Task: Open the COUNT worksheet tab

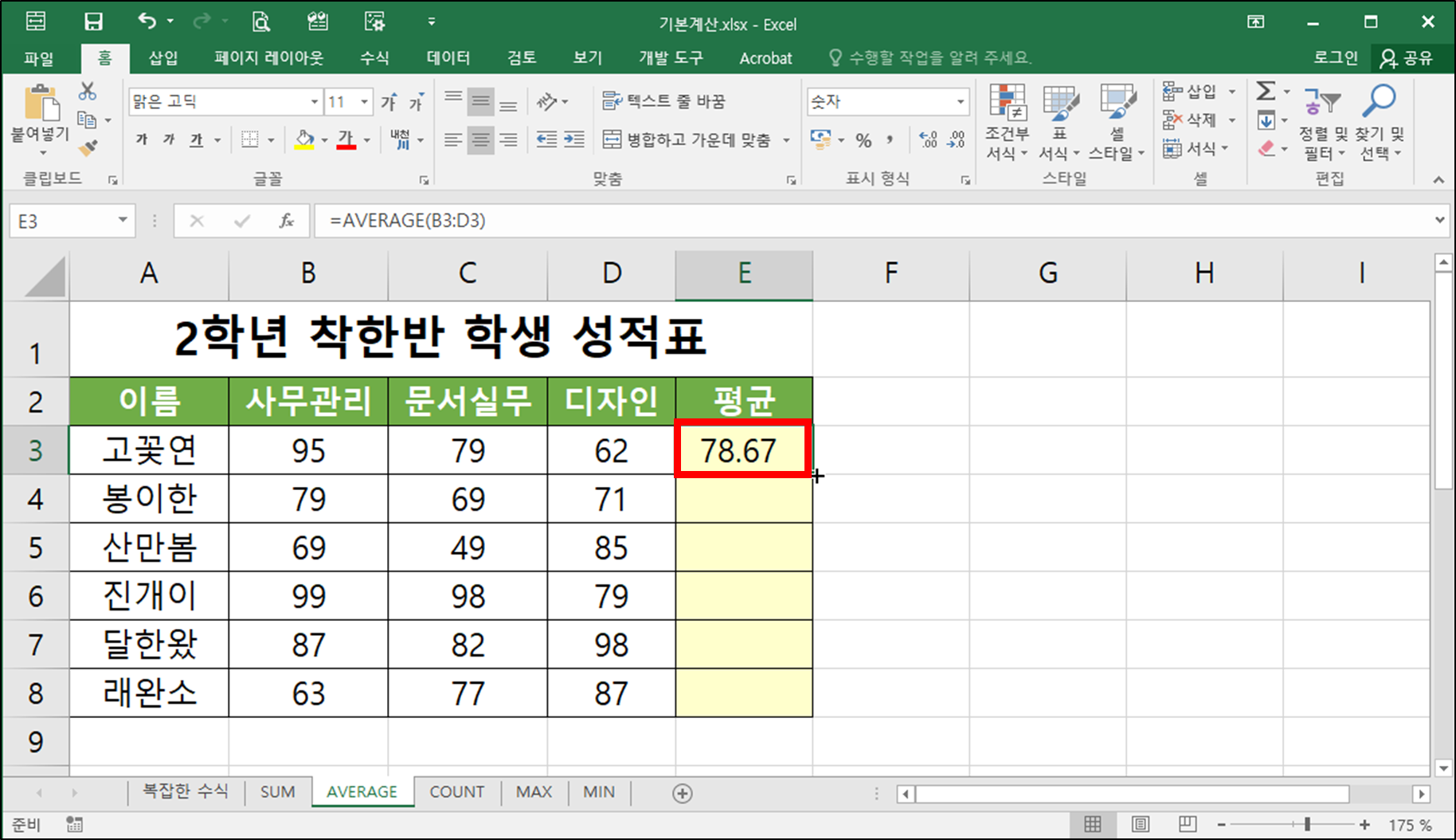Action: click(456, 791)
